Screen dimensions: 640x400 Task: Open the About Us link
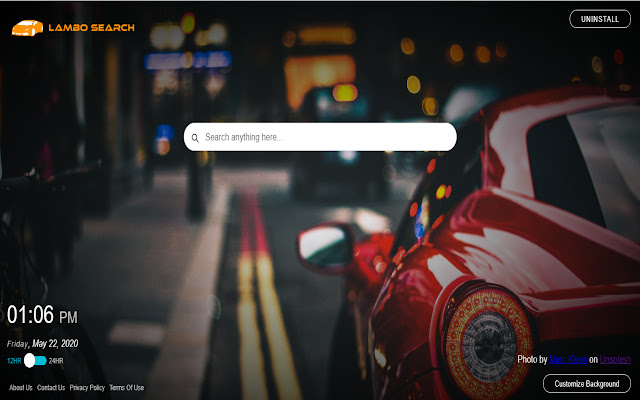coord(21,387)
